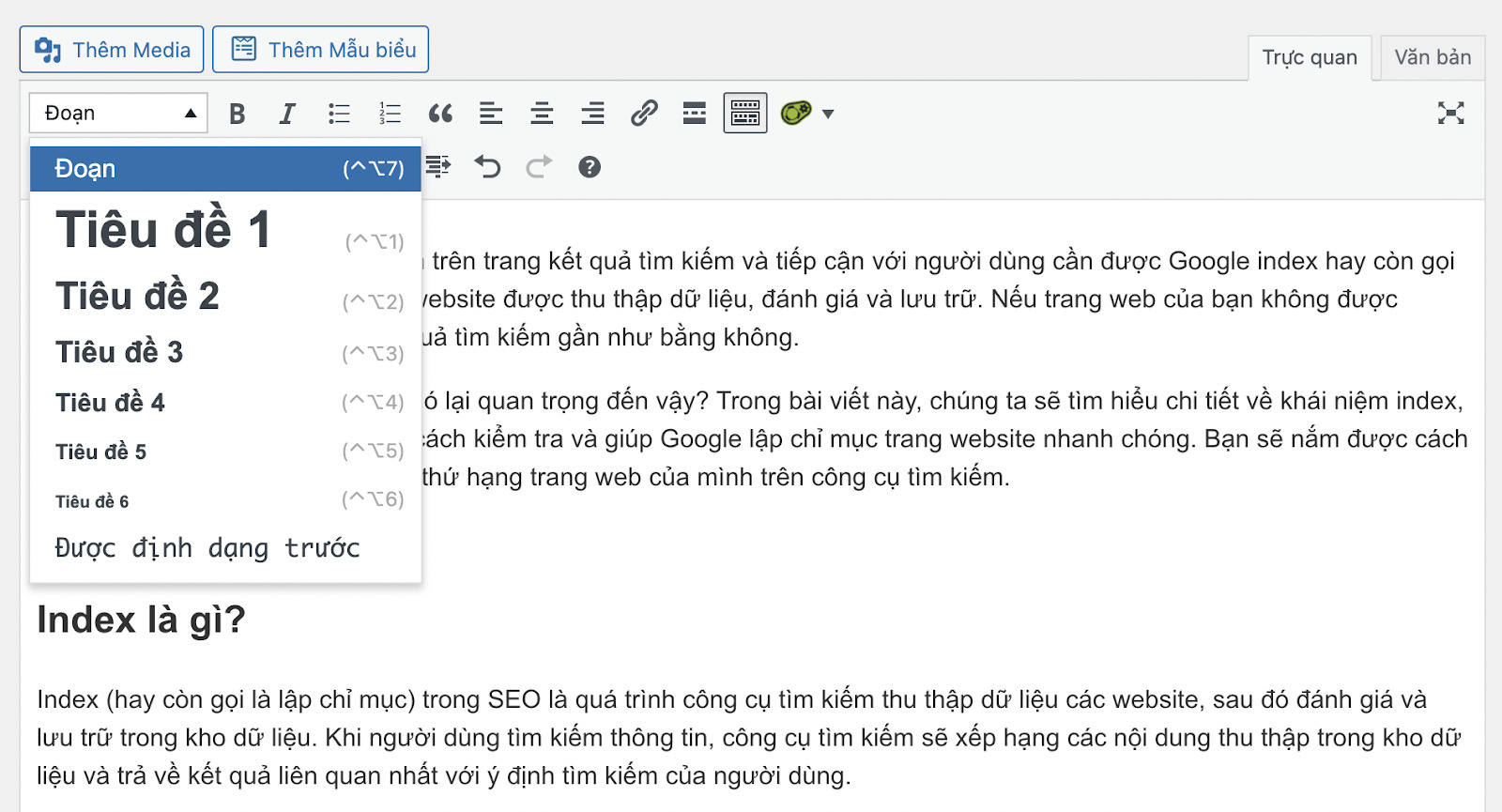This screenshot has height=812, width=1502.
Task: Switch to the Trực quan tab
Action: [x=1310, y=57]
